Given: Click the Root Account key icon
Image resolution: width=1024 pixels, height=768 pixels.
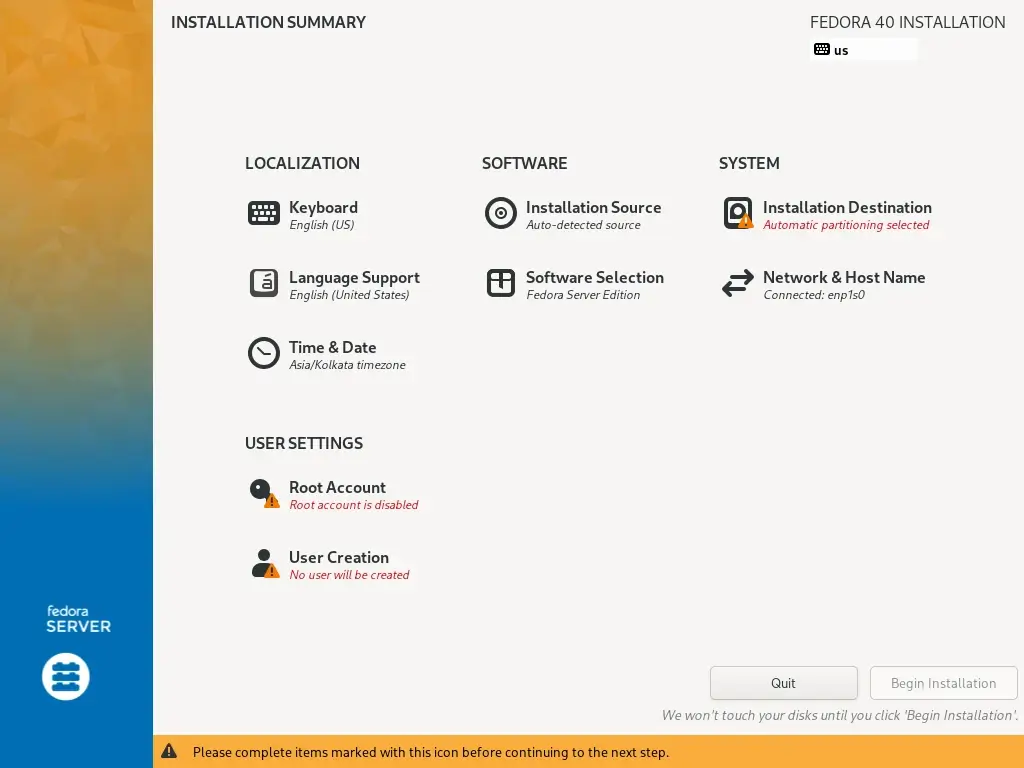Looking at the screenshot, I should coord(264,493).
